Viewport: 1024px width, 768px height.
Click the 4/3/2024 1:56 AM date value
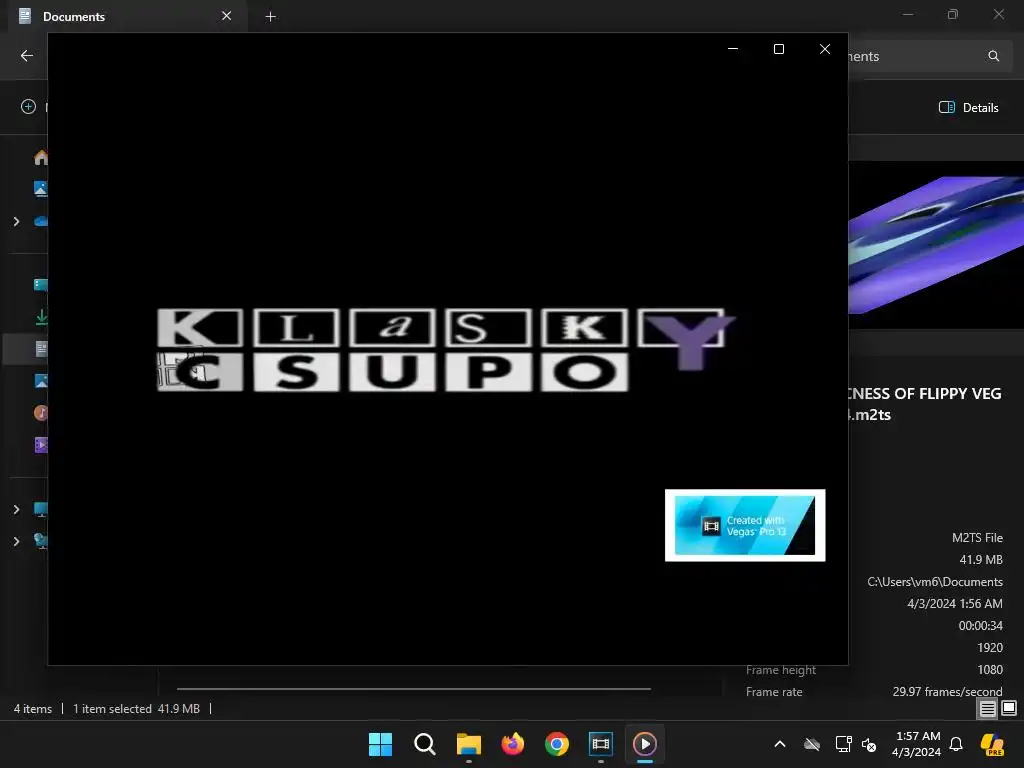point(955,603)
